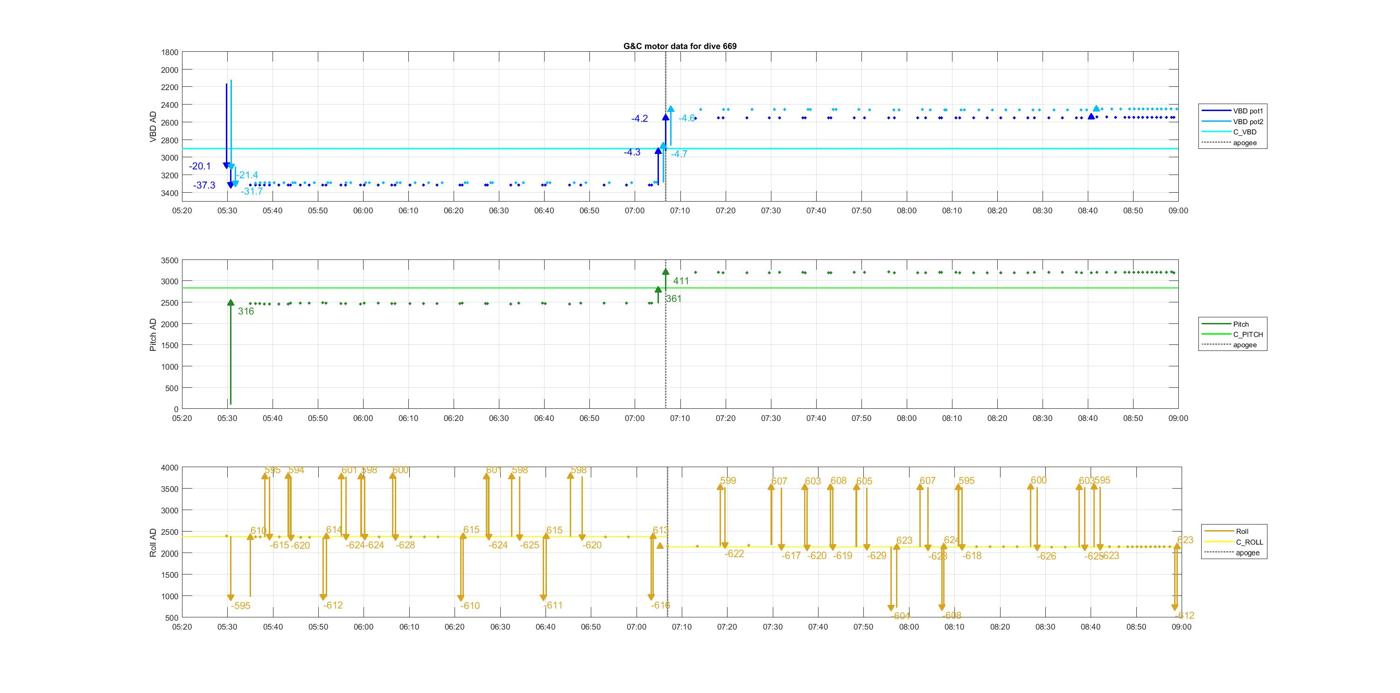The width and height of the screenshot is (1400, 693).
Task: Click the '-617' roll data label
Action: point(792,556)
